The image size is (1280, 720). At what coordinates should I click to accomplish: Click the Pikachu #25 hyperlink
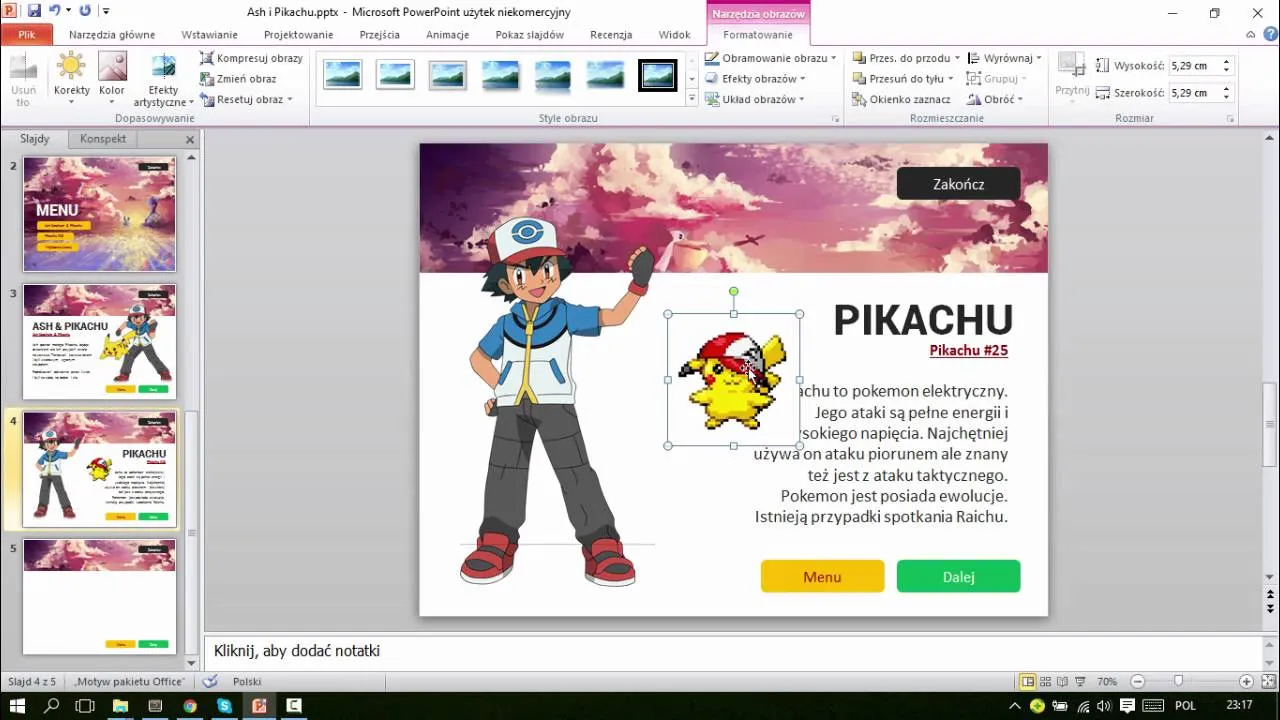[968, 350]
